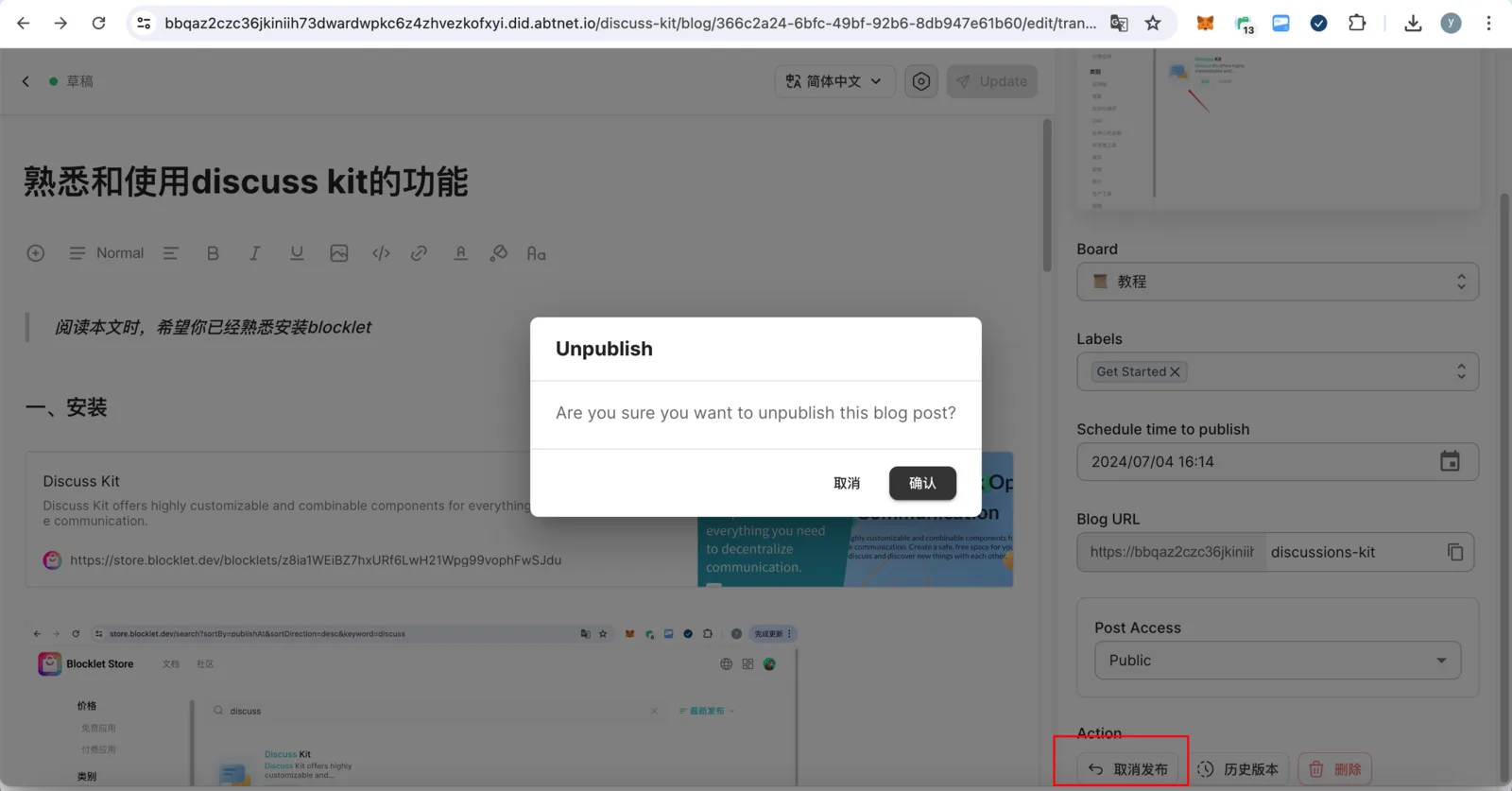Open the extension with badge 13

1244,24
